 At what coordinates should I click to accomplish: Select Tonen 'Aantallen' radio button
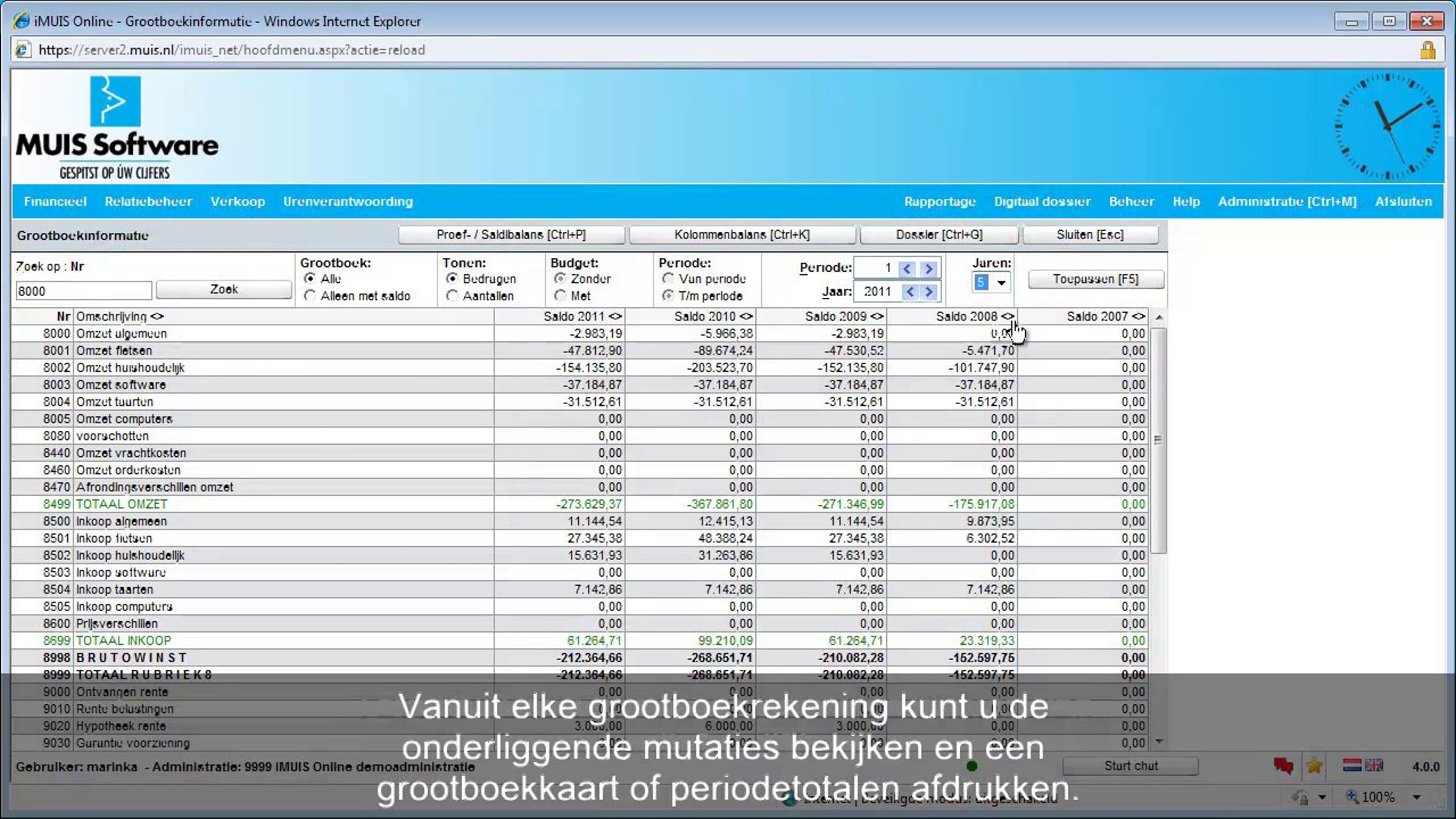point(452,295)
